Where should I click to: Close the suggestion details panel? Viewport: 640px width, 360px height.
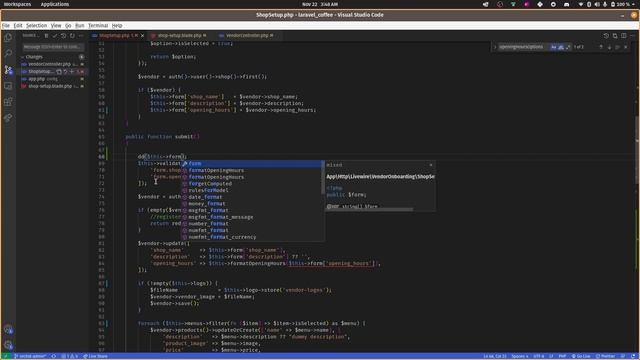431,165
